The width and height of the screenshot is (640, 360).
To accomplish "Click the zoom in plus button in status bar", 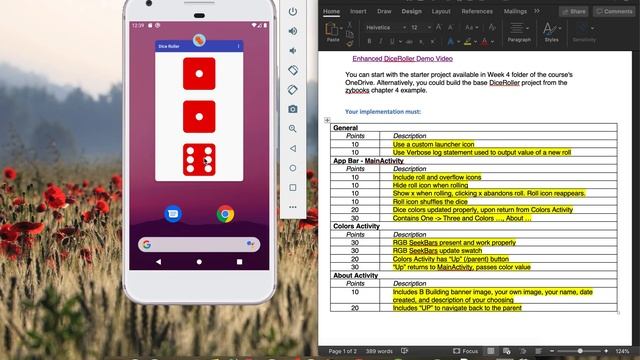I will coord(606,351).
